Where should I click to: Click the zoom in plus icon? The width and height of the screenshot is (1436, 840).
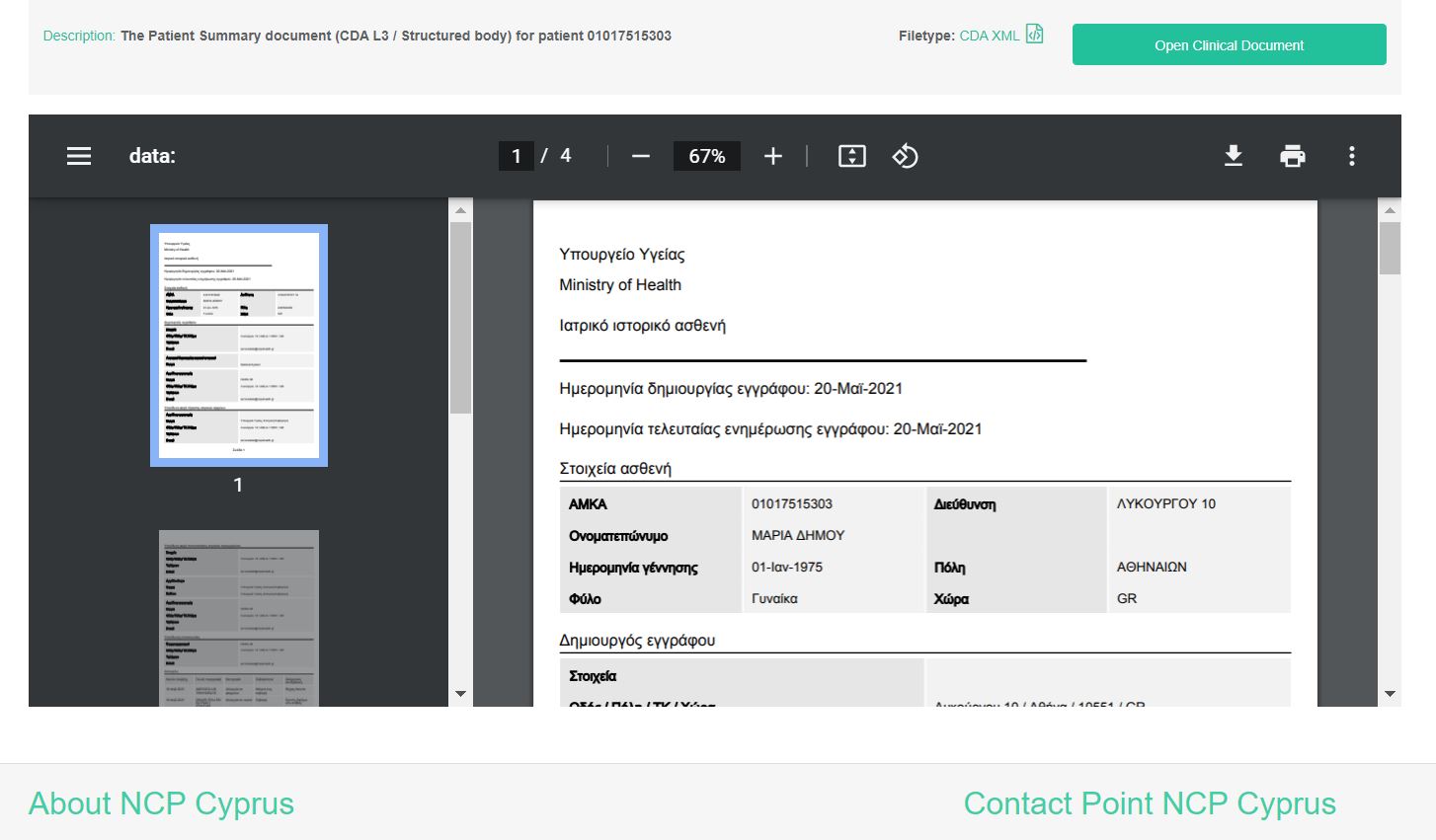773,156
